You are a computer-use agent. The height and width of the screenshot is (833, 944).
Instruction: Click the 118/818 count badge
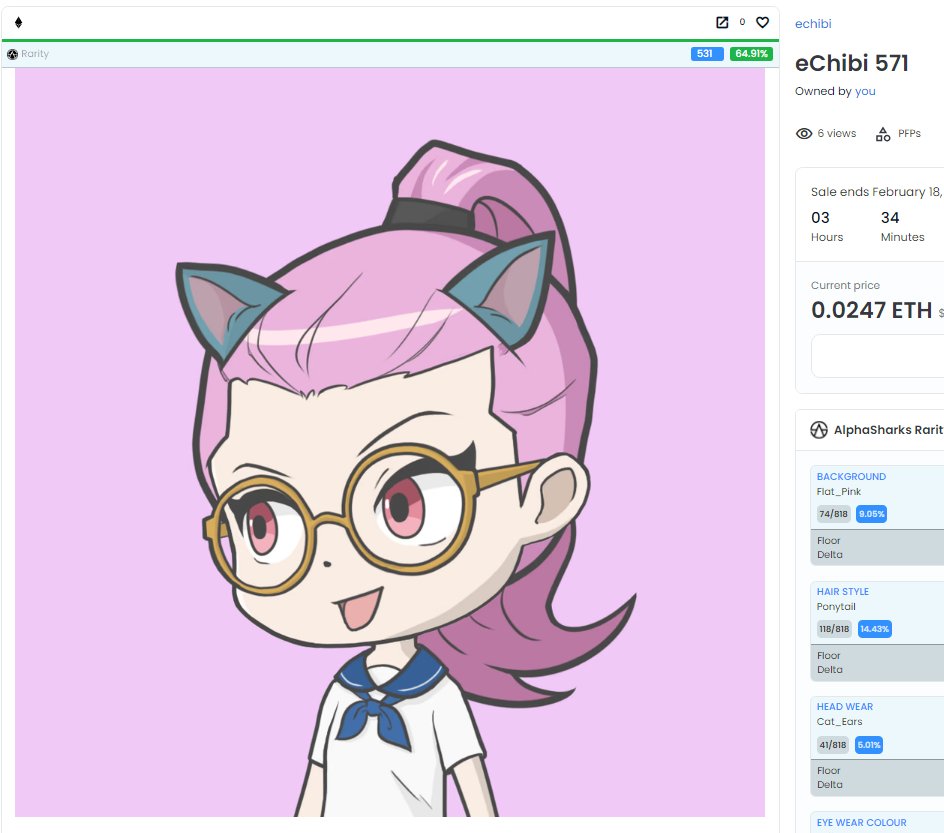[x=834, y=628]
